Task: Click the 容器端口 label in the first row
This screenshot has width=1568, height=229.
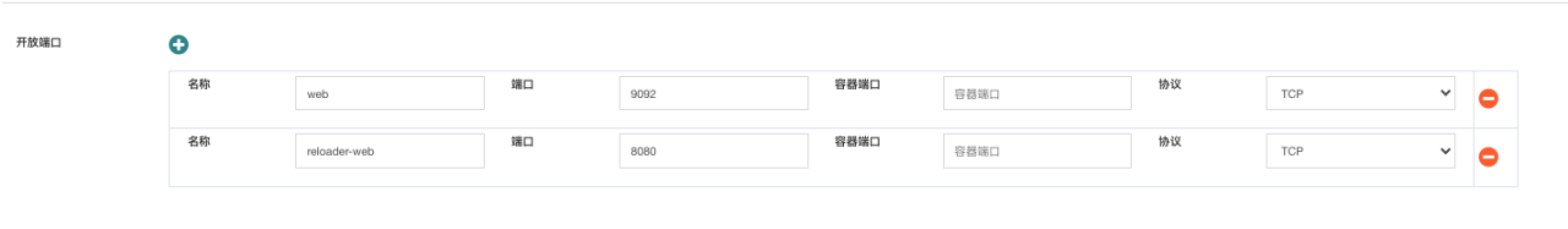Action: [x=858, y=84]
